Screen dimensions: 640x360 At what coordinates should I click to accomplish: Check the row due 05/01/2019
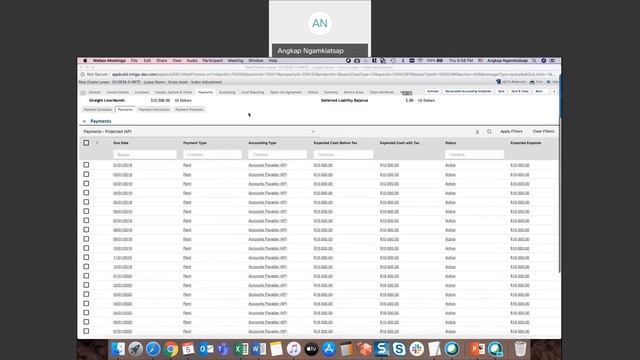pyautogui.click(x=86, y=202)
